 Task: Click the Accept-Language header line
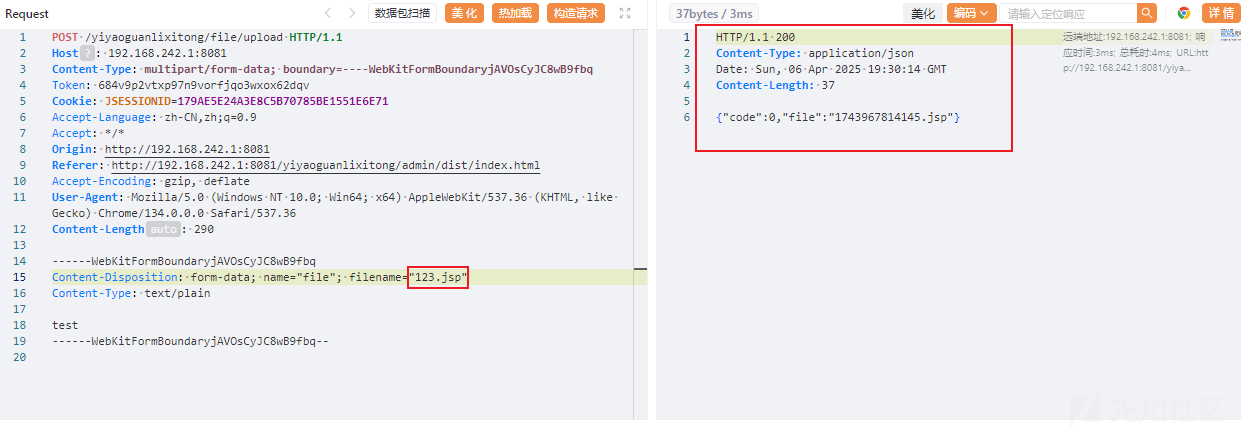154,117
